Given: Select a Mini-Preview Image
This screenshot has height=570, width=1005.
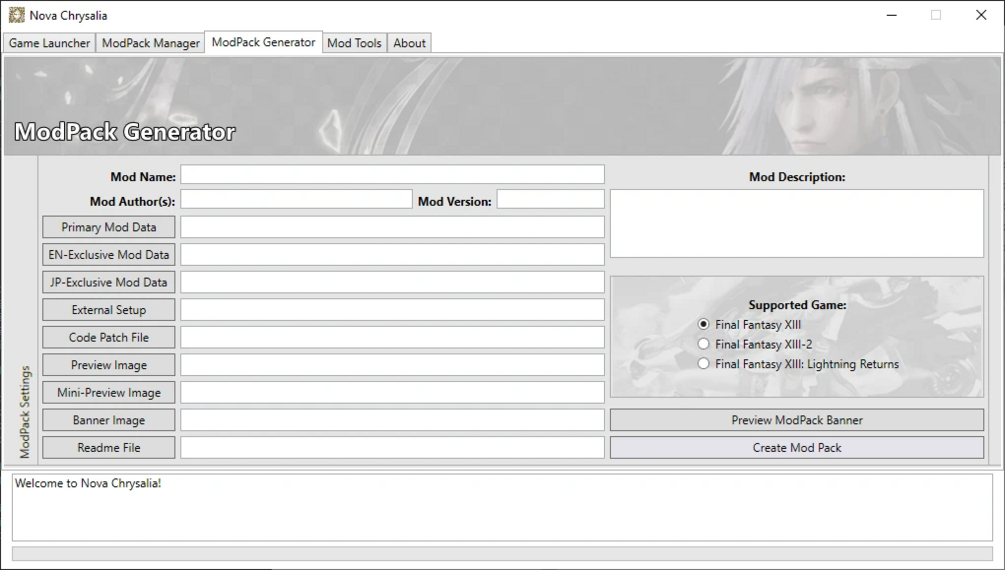Looking at the screenshot, I should coord(109,392).
